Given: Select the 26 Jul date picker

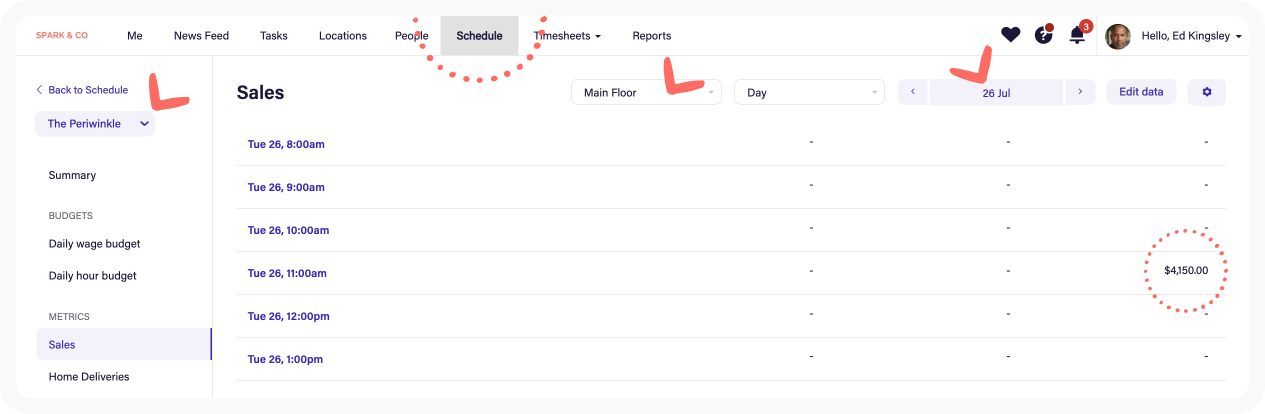Looking at the screenshot, I should click(996, 92).
